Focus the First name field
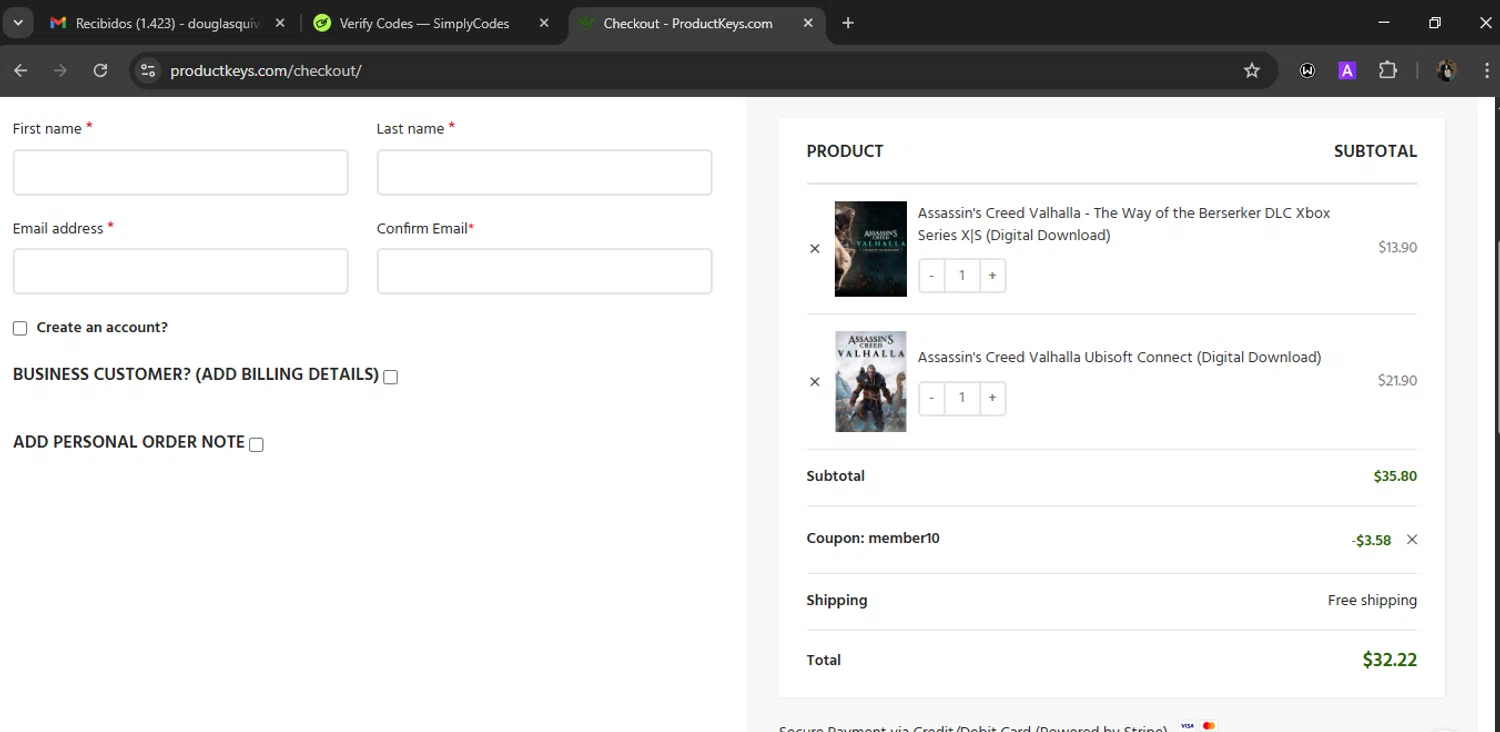Image resolution: width=1500 pixels, height=732 pixels. click(181, 173)
